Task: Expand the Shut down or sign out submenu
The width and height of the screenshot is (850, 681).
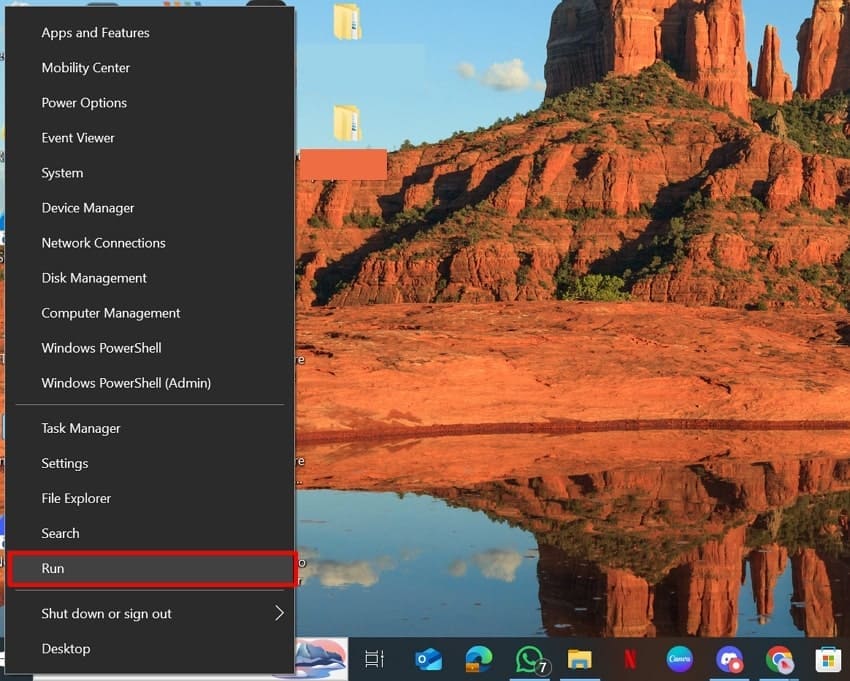Action: coord(108,614)
